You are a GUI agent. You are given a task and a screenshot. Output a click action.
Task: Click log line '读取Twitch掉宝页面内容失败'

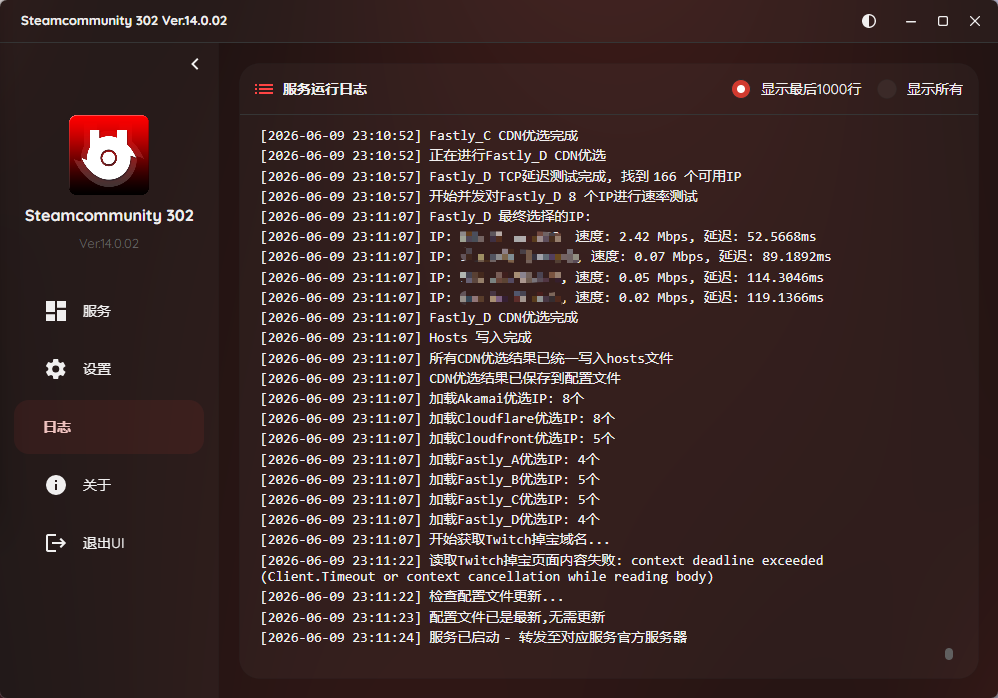[542, 568]
